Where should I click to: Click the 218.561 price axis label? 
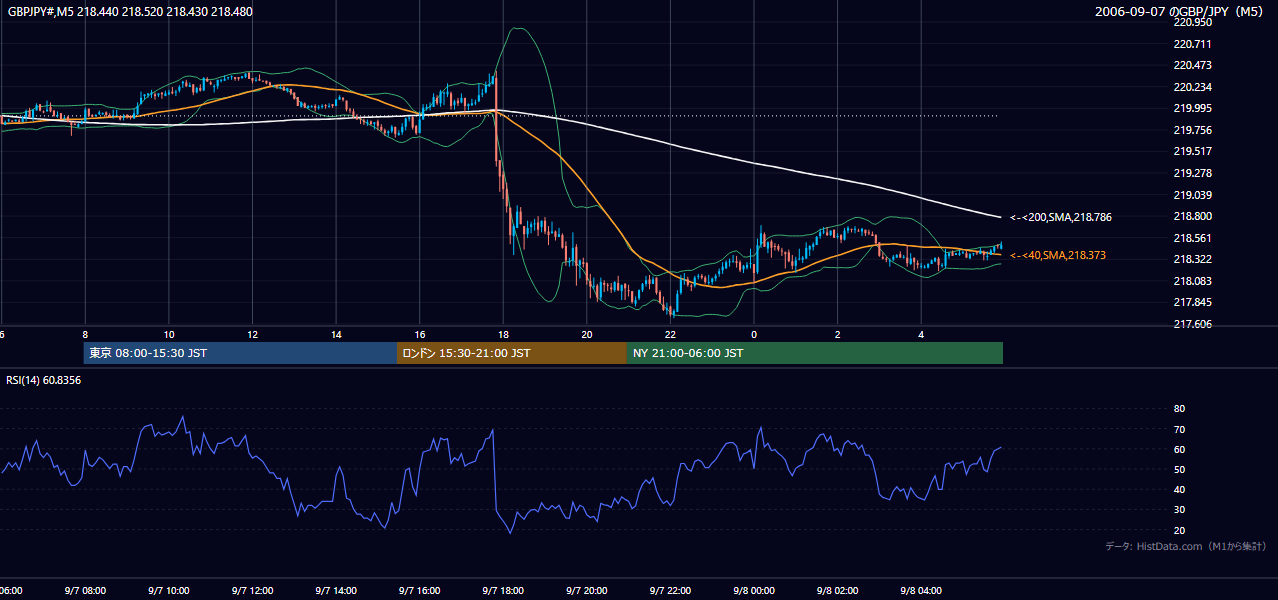[x=1192, y=238]
